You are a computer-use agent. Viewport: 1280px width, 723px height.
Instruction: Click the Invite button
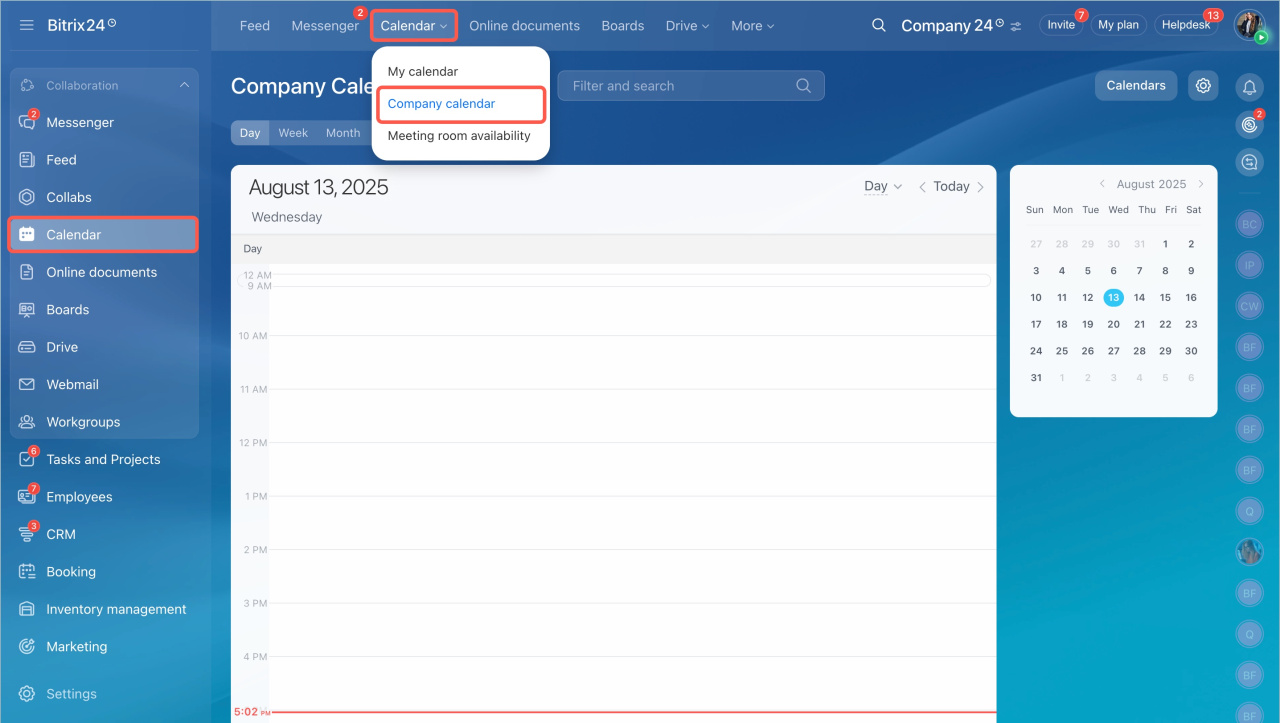pyautogui.click(x=1061, y=25)
